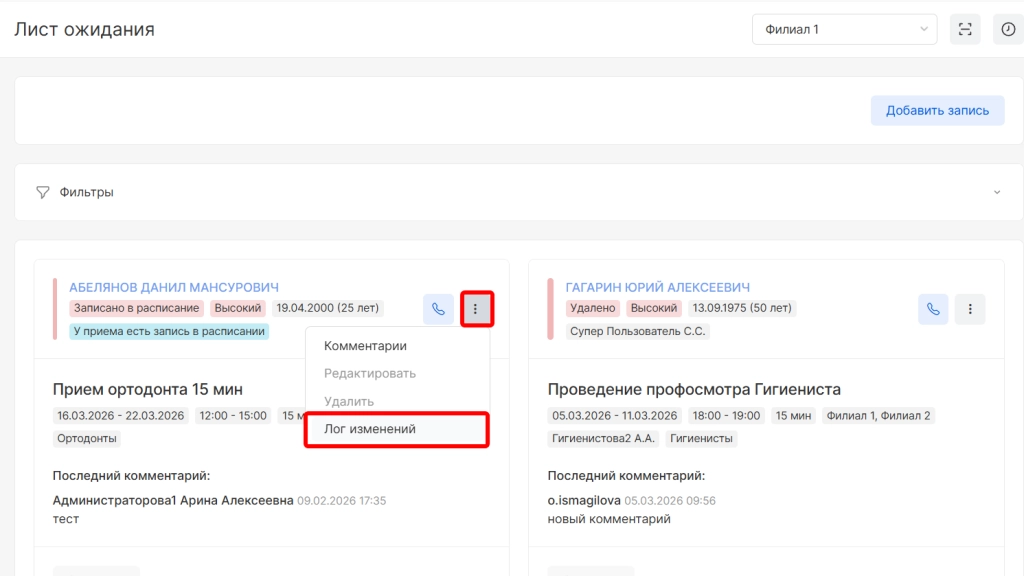Viewport: 1024px width, 576px height.
Task: Open patient link ГАГАРИН ЮРИЙ АЛЕКСЕЕВИЧ
Action: tap(657, 287)
